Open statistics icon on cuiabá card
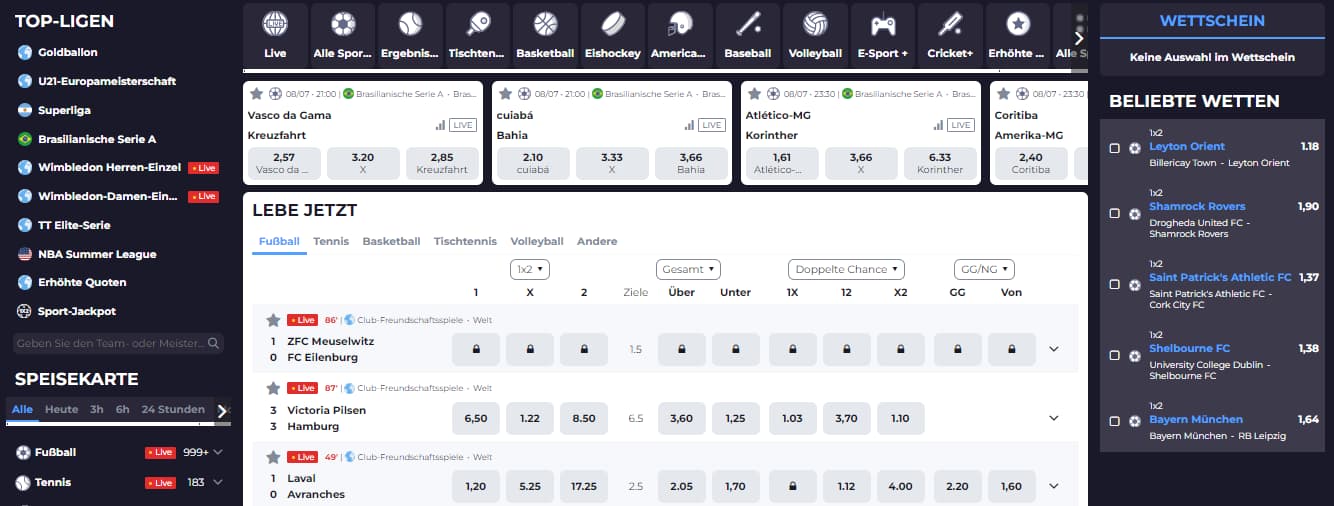 pyautogui.click(x=689, y=125)
